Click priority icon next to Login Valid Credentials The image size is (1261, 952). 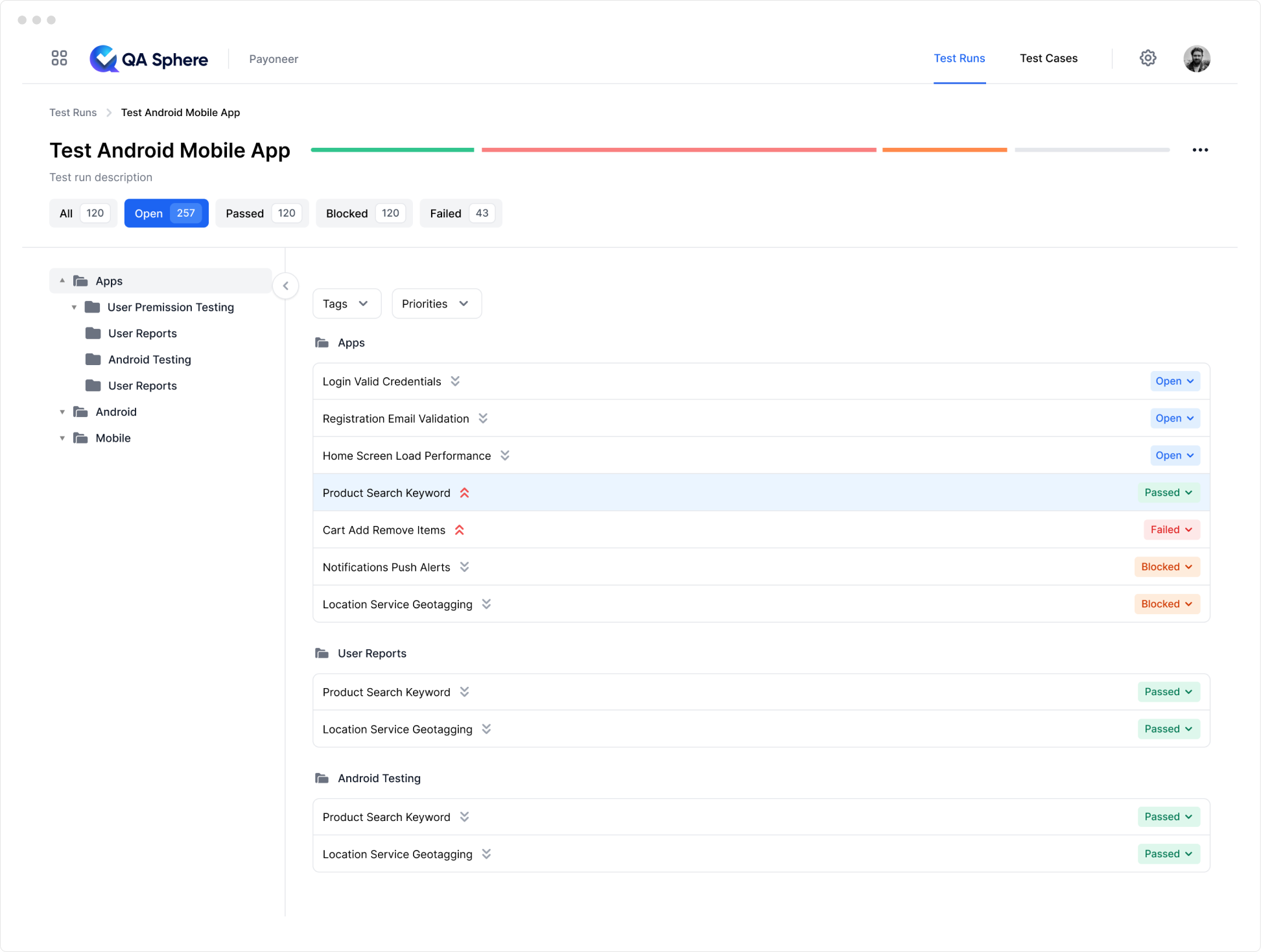pos(455,381)
